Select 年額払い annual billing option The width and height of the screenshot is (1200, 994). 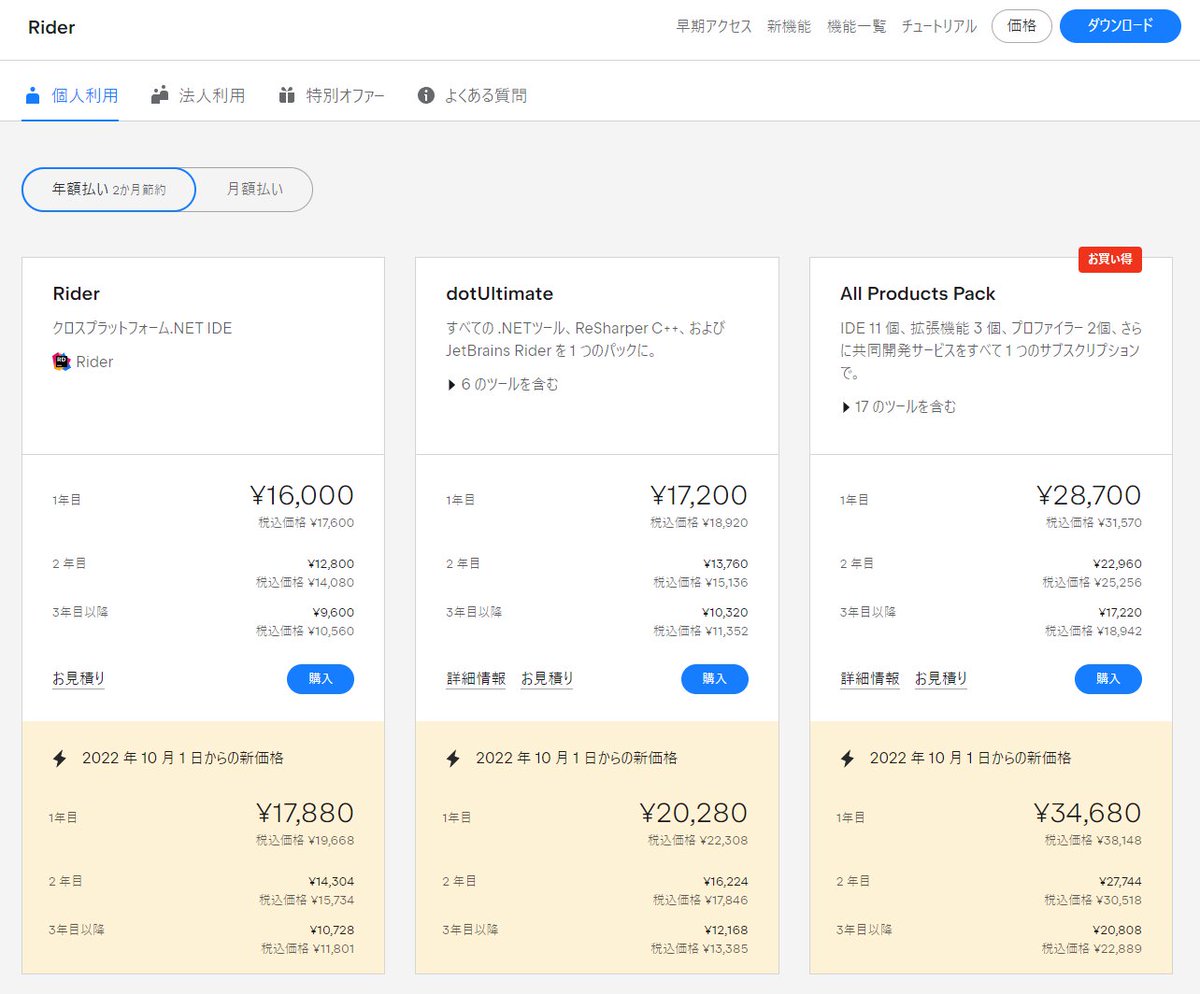[109, 189]
